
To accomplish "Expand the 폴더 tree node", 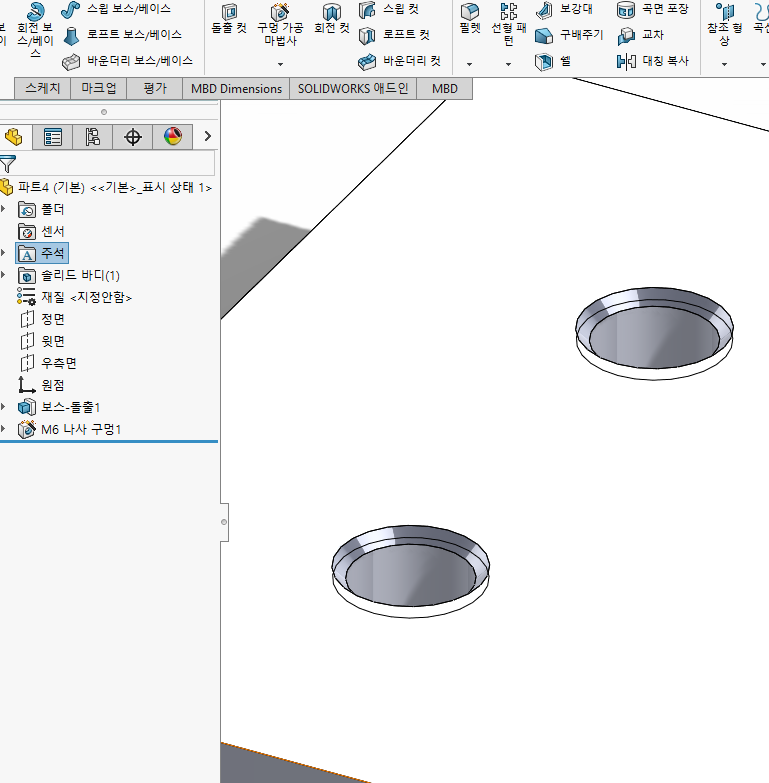I will point(3,209).
